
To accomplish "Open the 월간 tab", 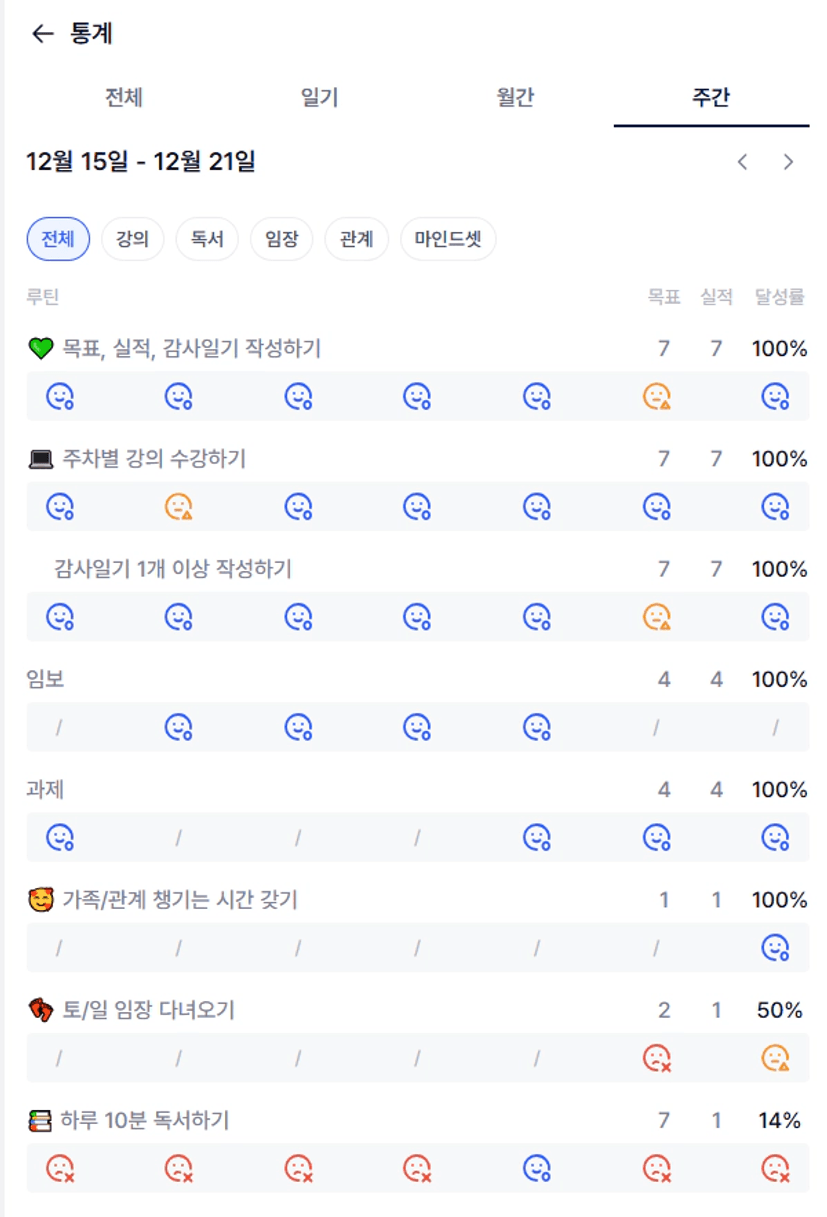I will 515,97.
